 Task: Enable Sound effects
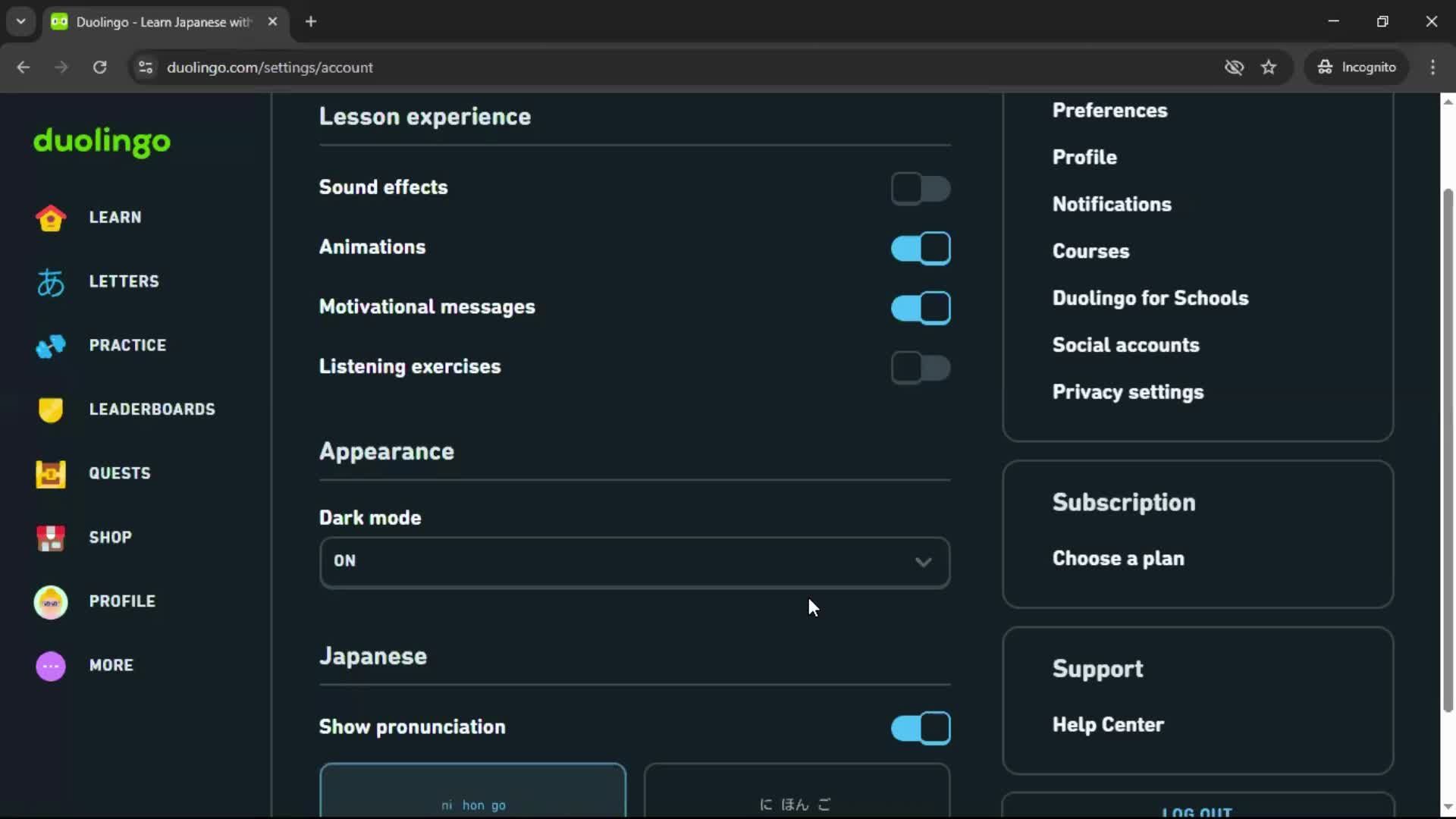coord(920,189)
